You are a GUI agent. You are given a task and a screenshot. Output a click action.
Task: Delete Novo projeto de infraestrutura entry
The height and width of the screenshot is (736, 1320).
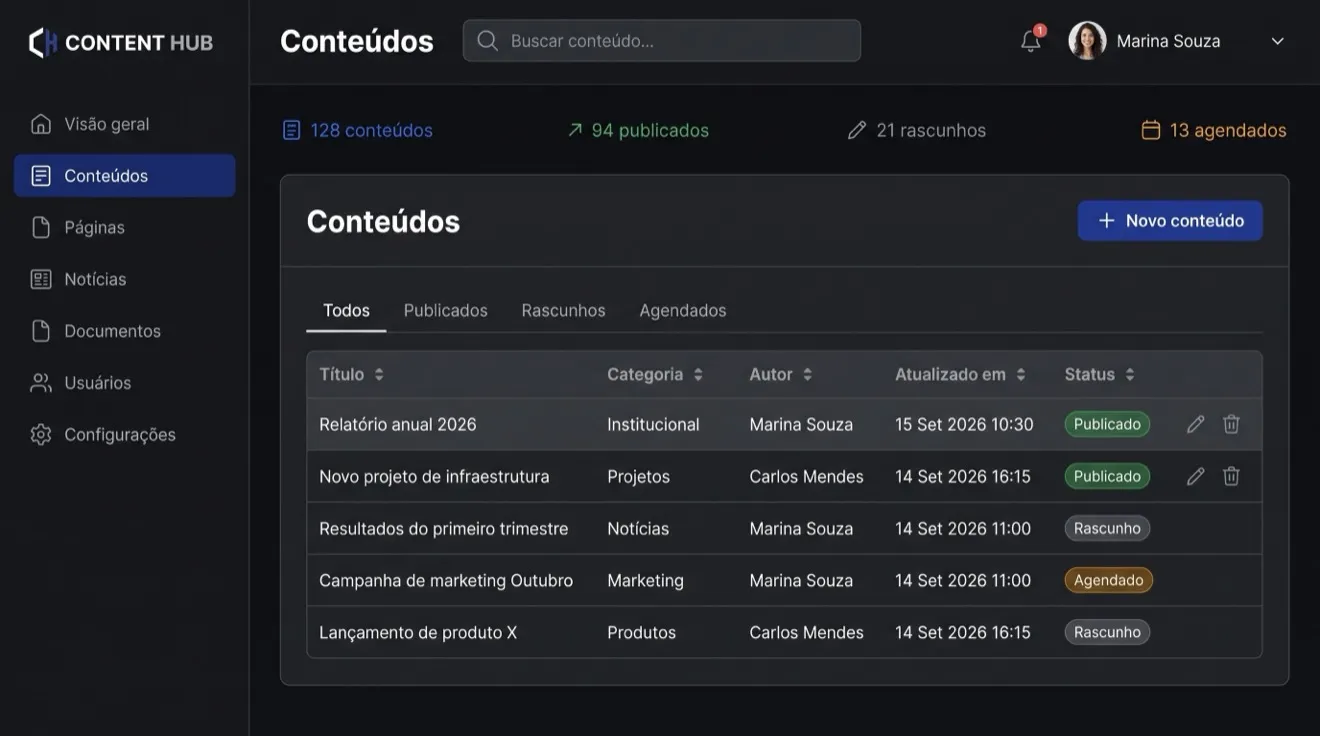click(1231, 476)
